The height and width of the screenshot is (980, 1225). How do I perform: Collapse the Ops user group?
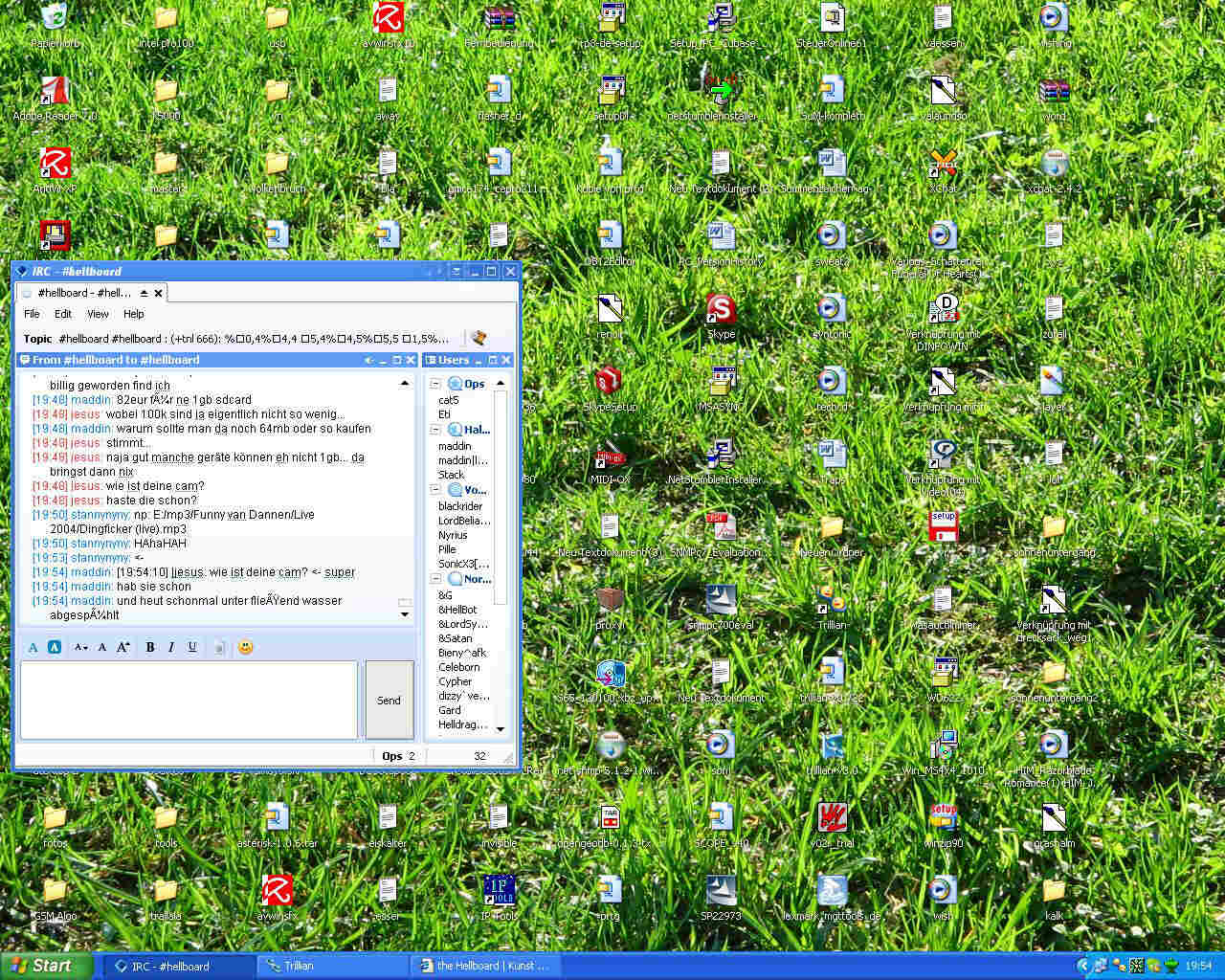(x=435, y=384)
